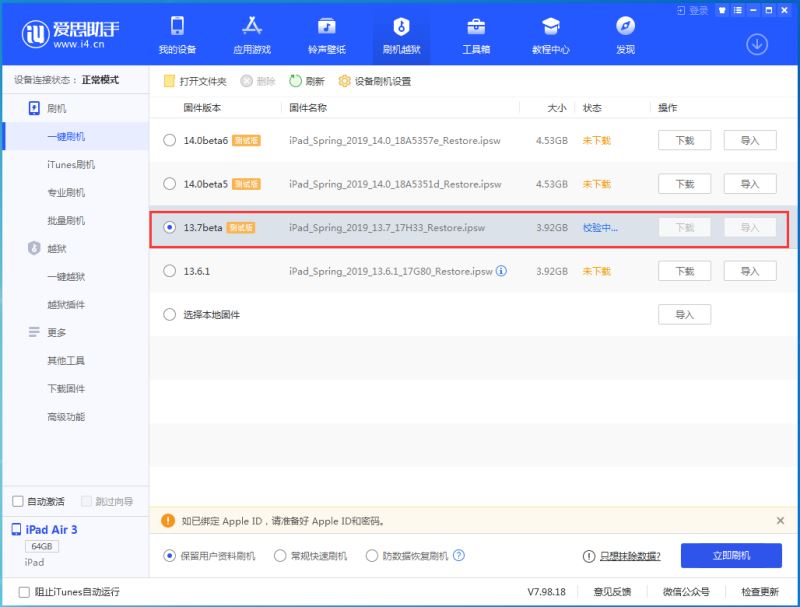Select the 14.0beta6 firmware radio button
Viewport: 800px width, 607px height.
tap(169, 140)
